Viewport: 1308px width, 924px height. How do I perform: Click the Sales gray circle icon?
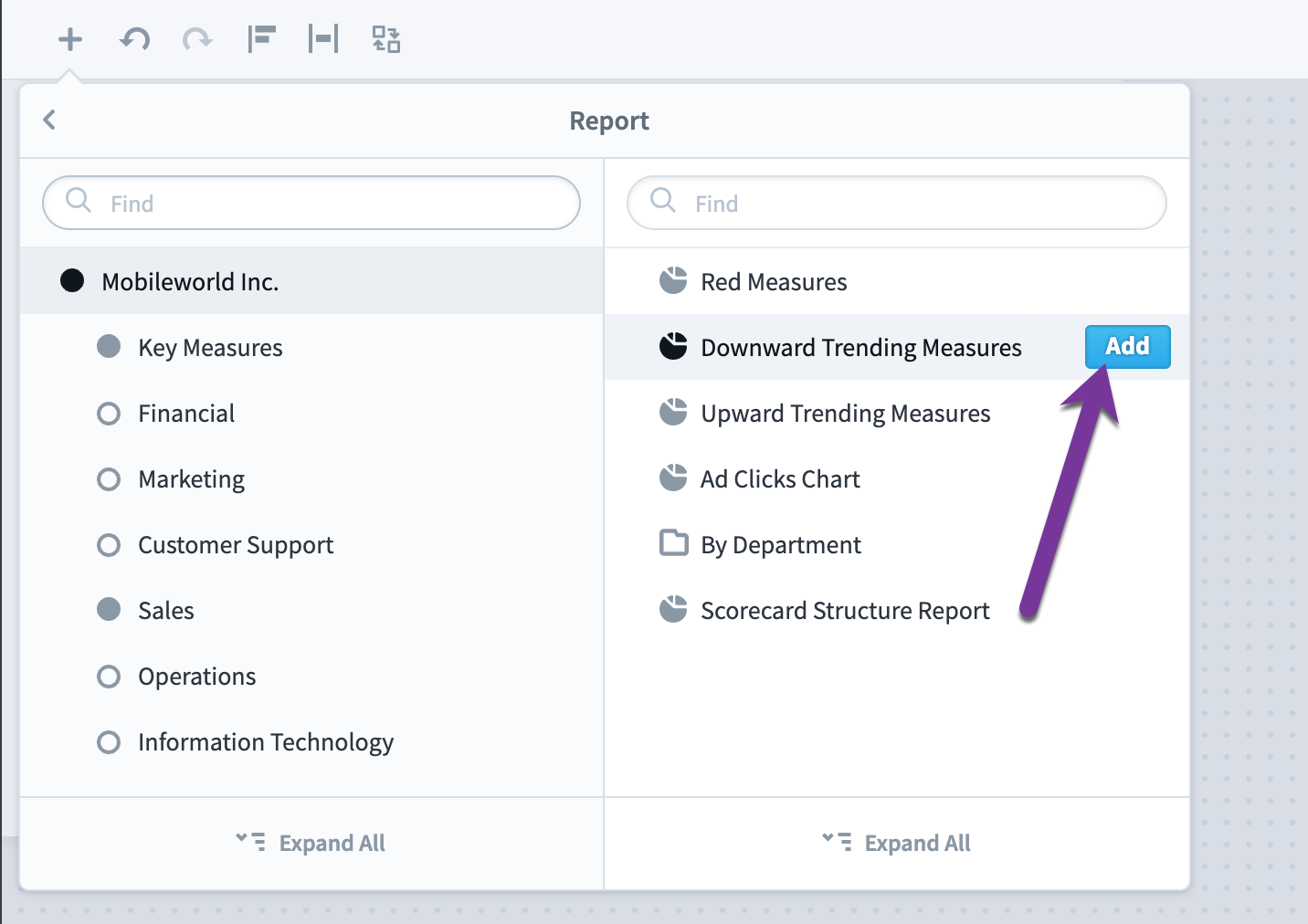(x=109, y=609)
